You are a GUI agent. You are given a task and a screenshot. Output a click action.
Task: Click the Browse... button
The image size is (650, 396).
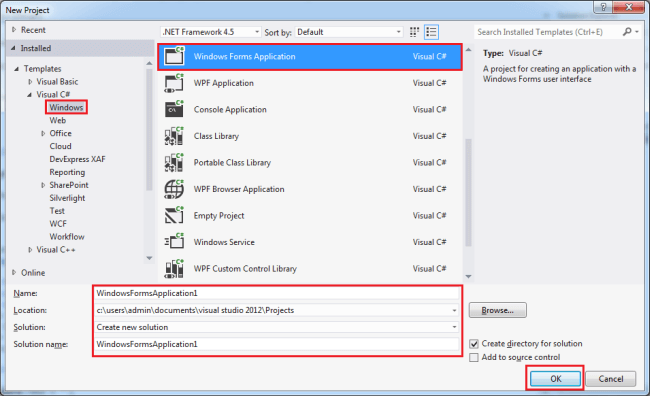click(x=497, y=310)
